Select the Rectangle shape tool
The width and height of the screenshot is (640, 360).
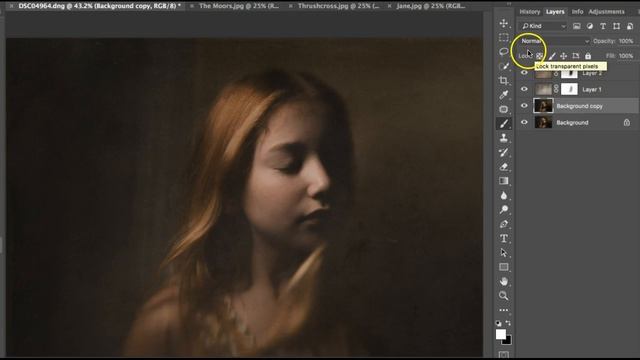pos(504,267)
